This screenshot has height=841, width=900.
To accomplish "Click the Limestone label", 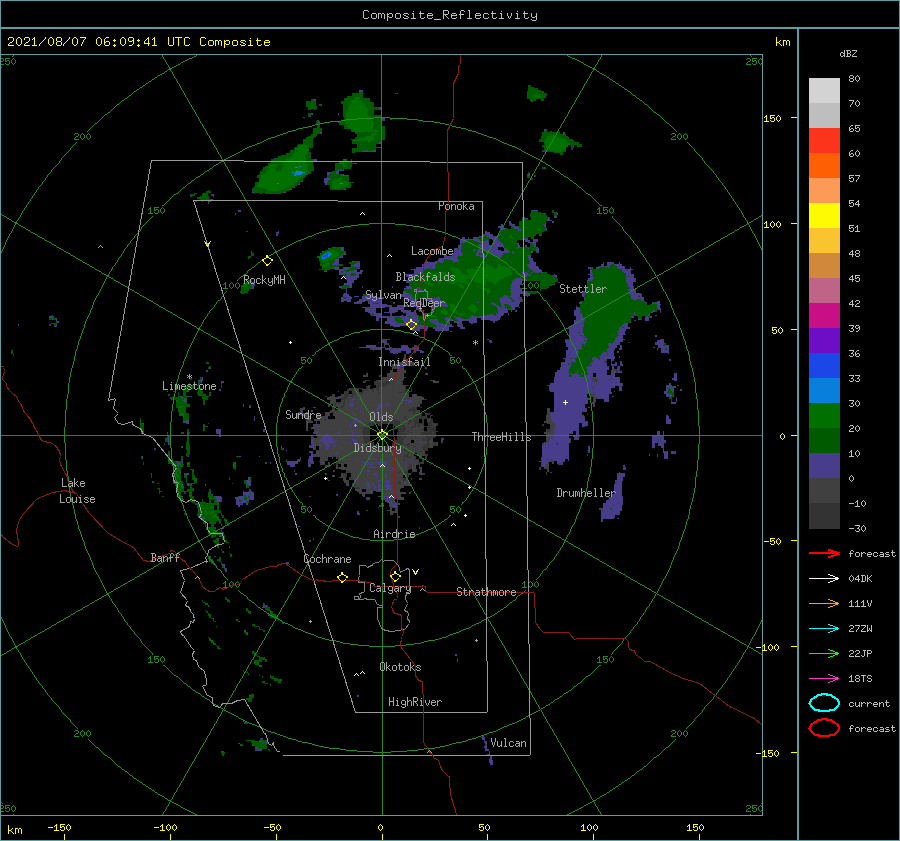I will [x=189, y=386].
